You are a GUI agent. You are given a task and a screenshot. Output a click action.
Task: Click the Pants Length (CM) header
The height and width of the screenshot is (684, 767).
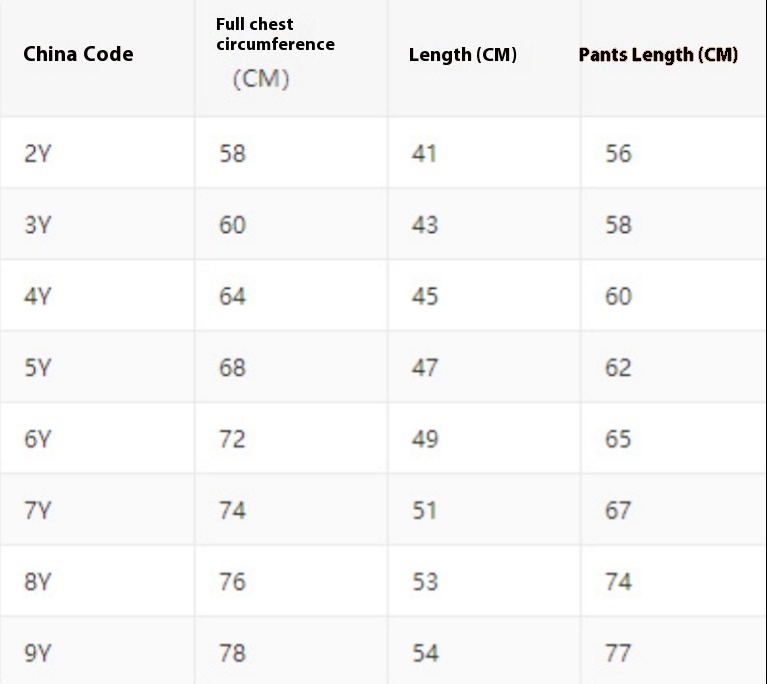[658, 55]
